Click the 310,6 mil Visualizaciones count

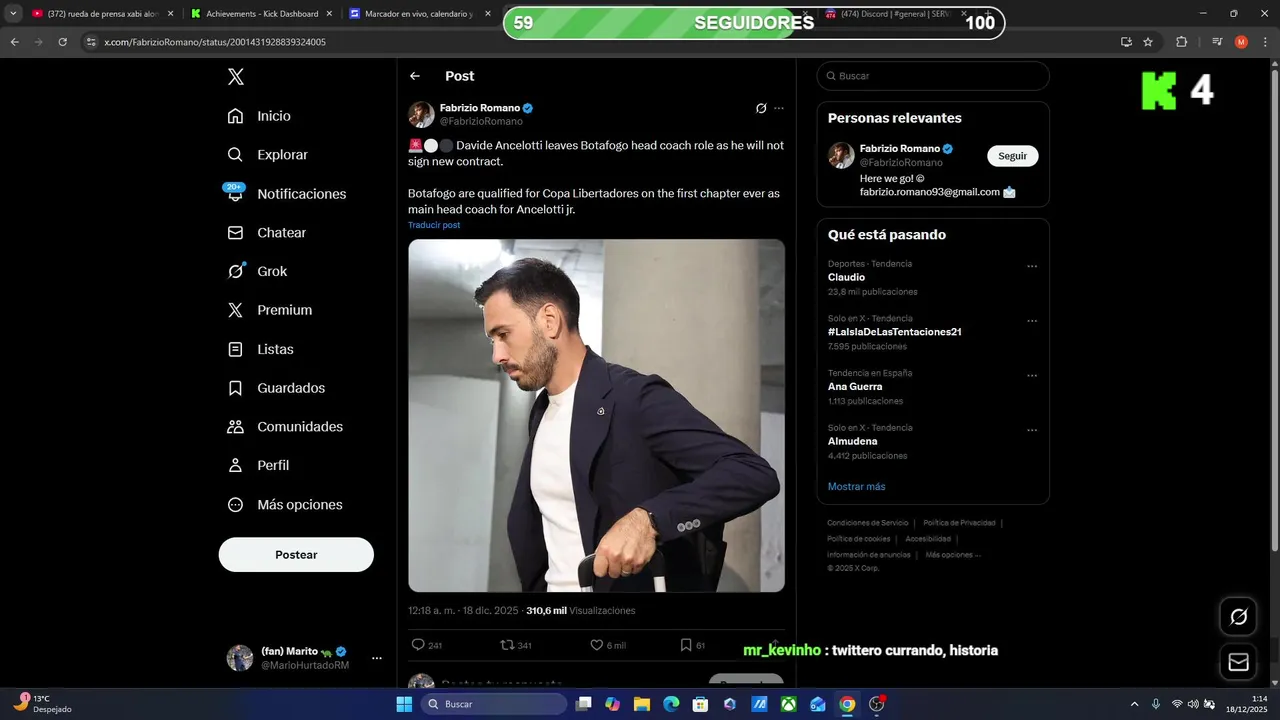pos(581,611)
